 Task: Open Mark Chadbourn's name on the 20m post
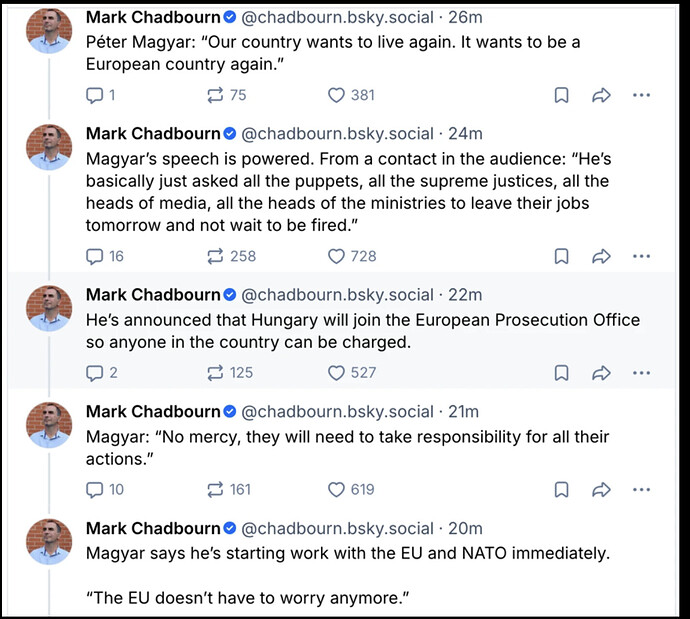coord(153,528)
